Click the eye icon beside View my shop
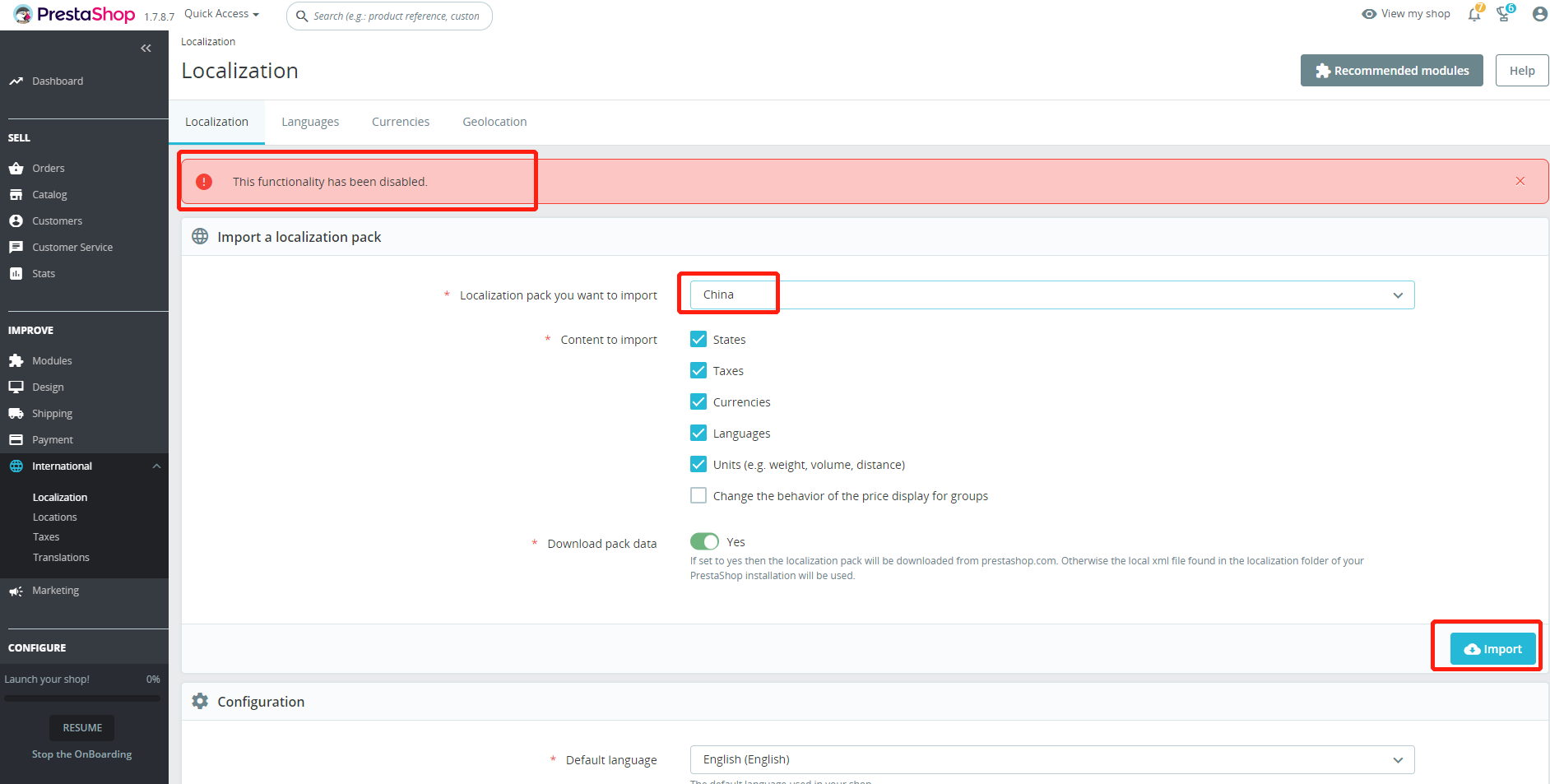Image resolution: width=1550 pixels, height=784 pixels. 1369,14
